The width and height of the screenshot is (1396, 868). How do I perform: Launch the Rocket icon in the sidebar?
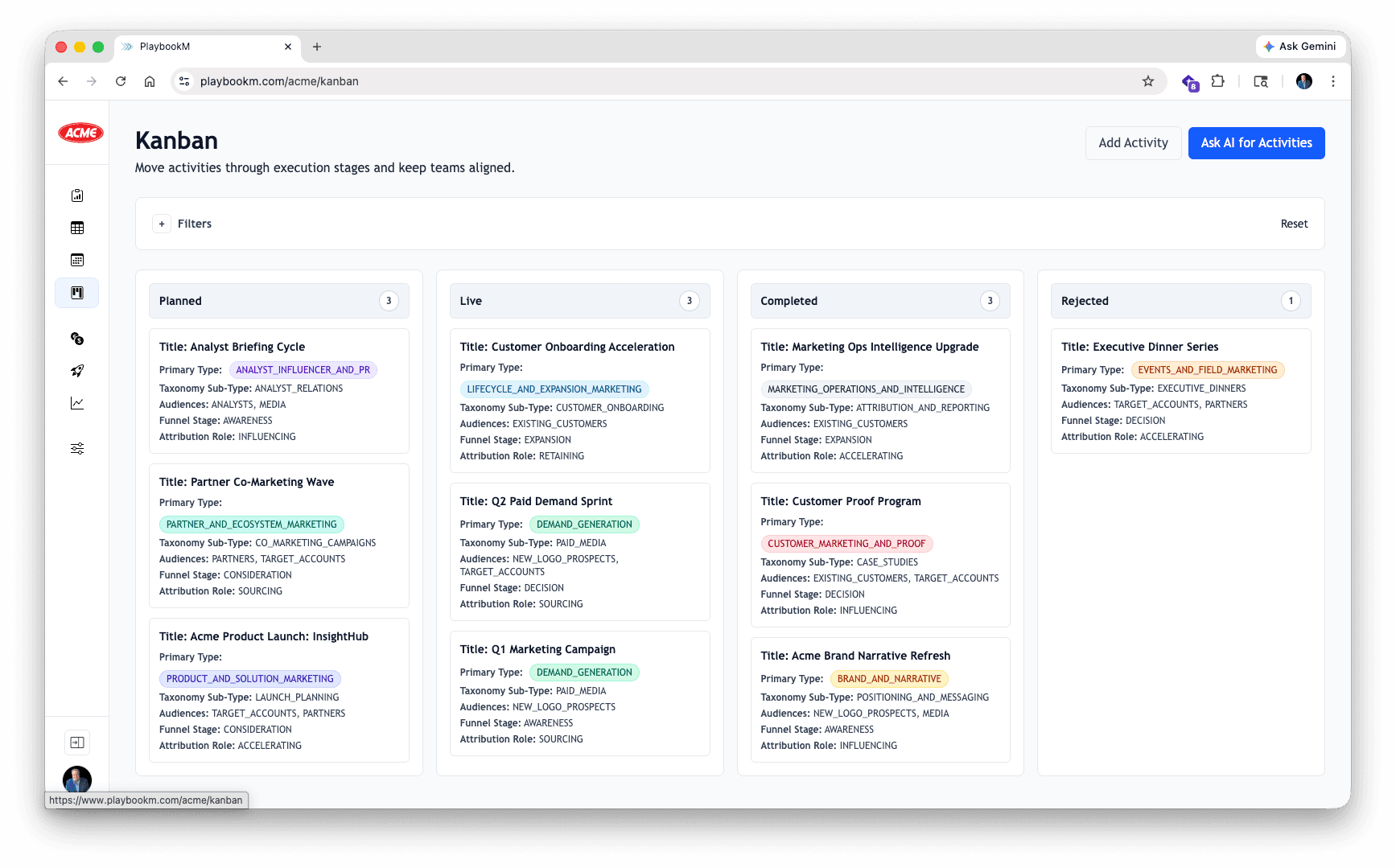76,371
